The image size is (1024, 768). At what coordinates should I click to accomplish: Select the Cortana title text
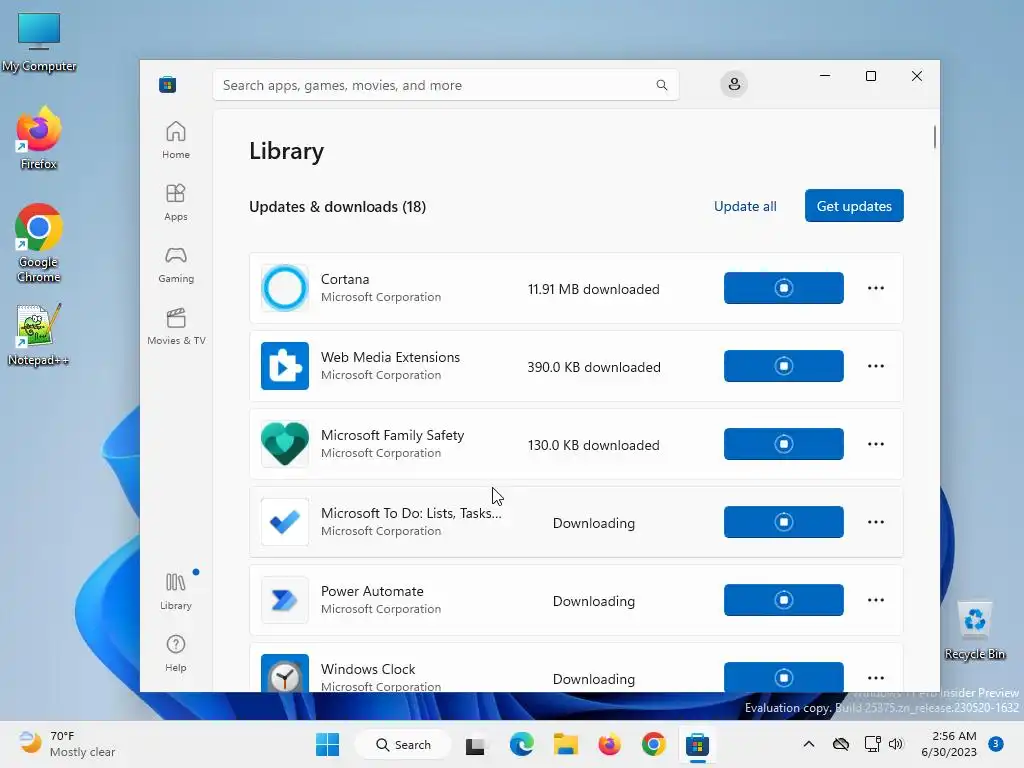pyautogui.click(x=345, y=279)
